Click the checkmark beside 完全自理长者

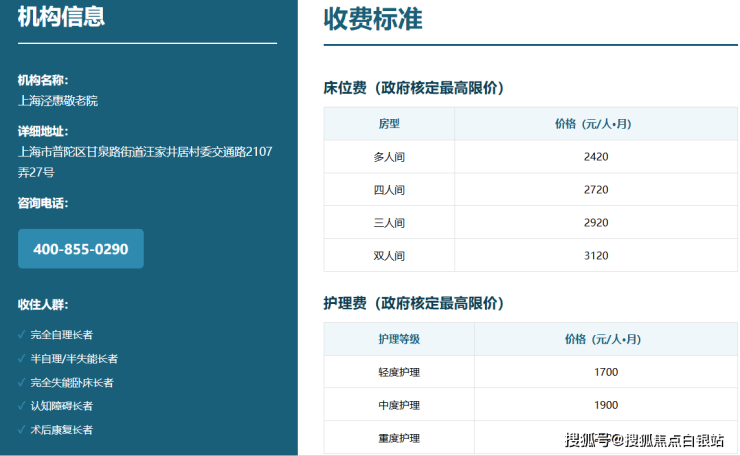pyautogui.click(x=21, y=335)
